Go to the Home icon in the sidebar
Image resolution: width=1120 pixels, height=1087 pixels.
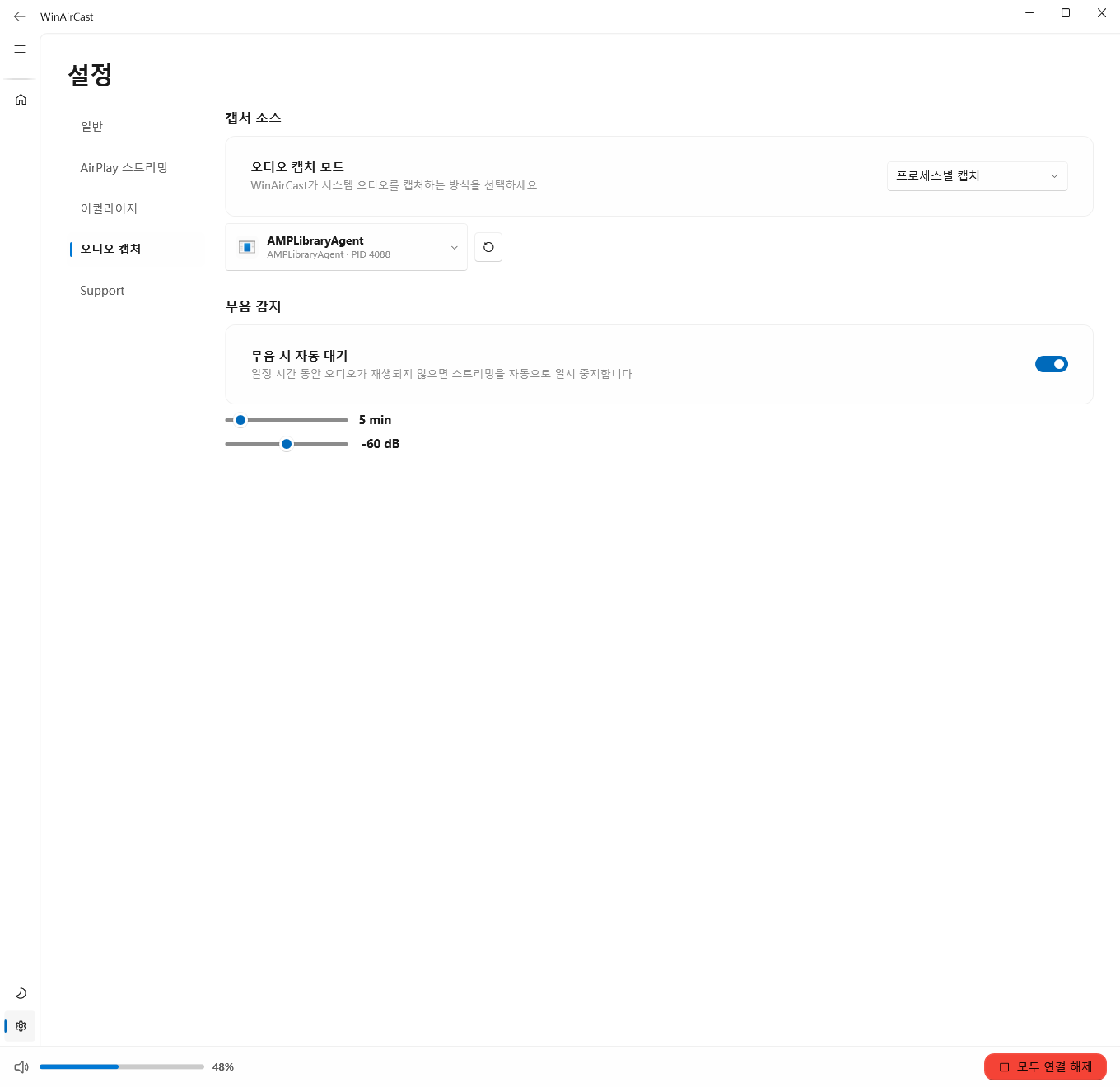coord(21,100)
